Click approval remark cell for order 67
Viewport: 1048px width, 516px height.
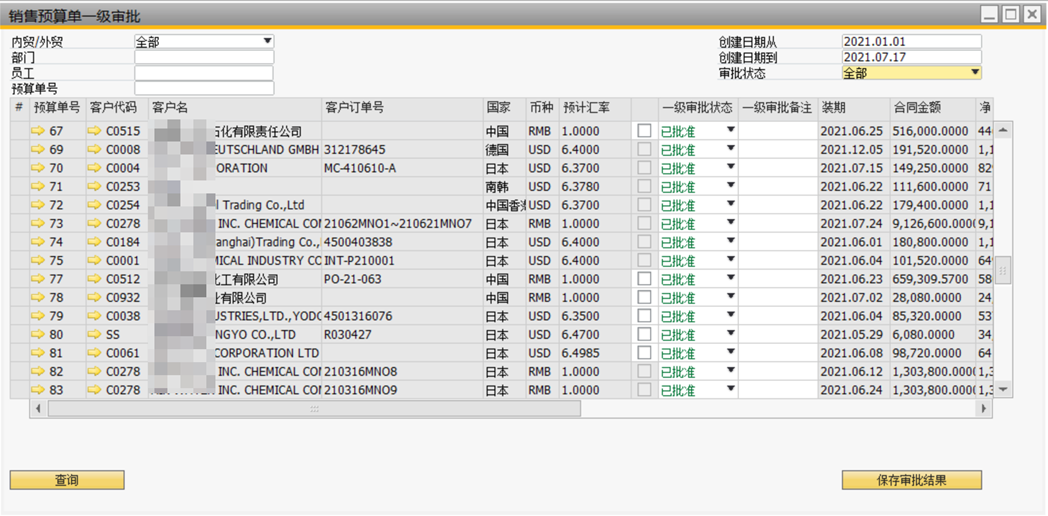[778, 131]
